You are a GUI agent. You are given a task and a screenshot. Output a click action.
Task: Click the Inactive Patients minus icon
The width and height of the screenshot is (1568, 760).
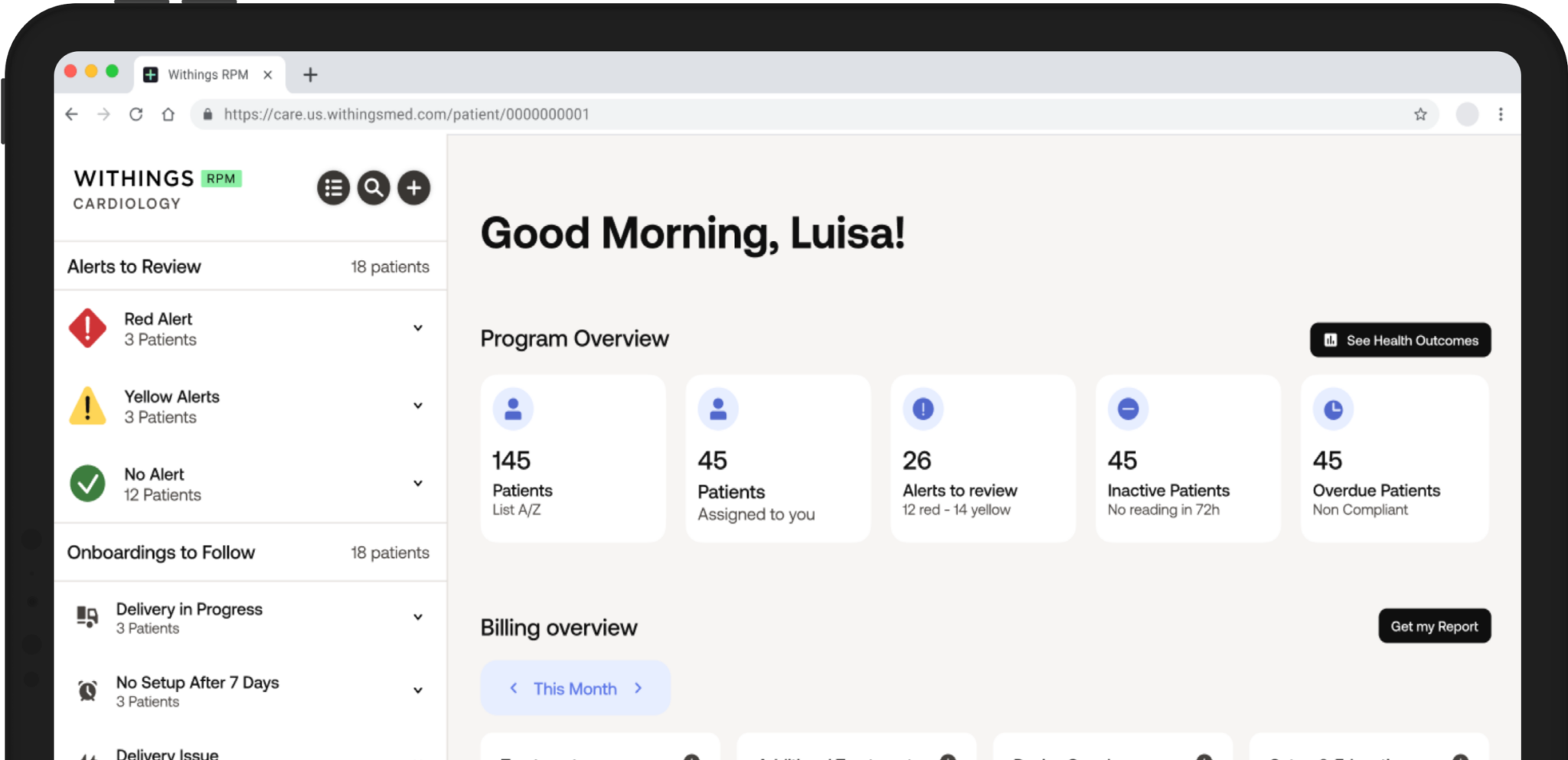point(1128,409)
